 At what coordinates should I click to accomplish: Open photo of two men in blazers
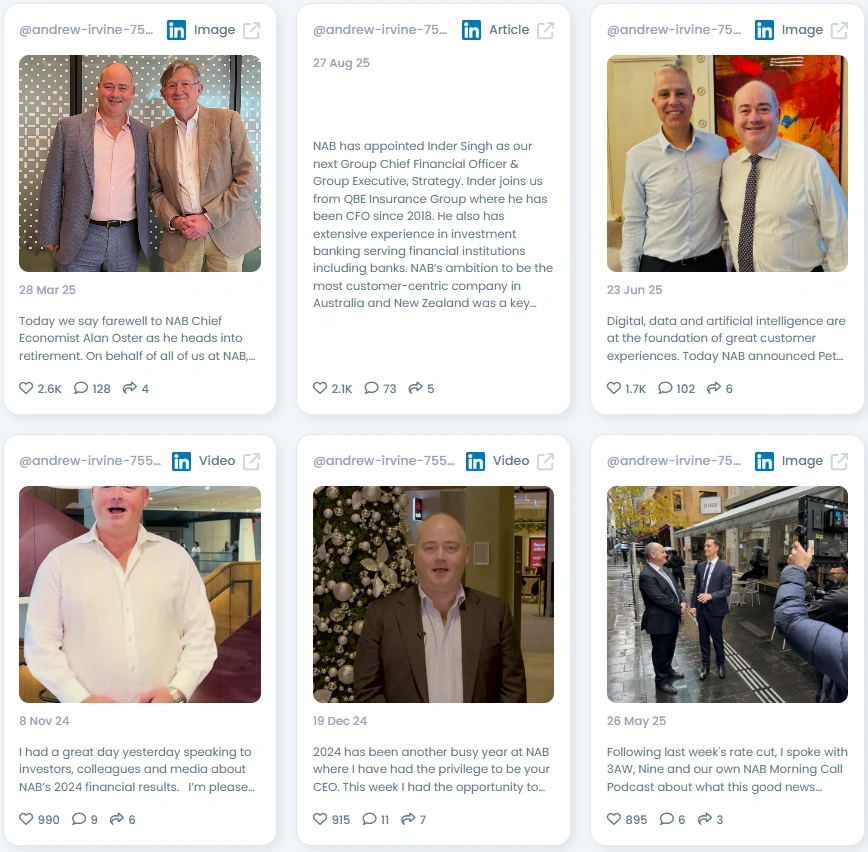click(140, 163)
